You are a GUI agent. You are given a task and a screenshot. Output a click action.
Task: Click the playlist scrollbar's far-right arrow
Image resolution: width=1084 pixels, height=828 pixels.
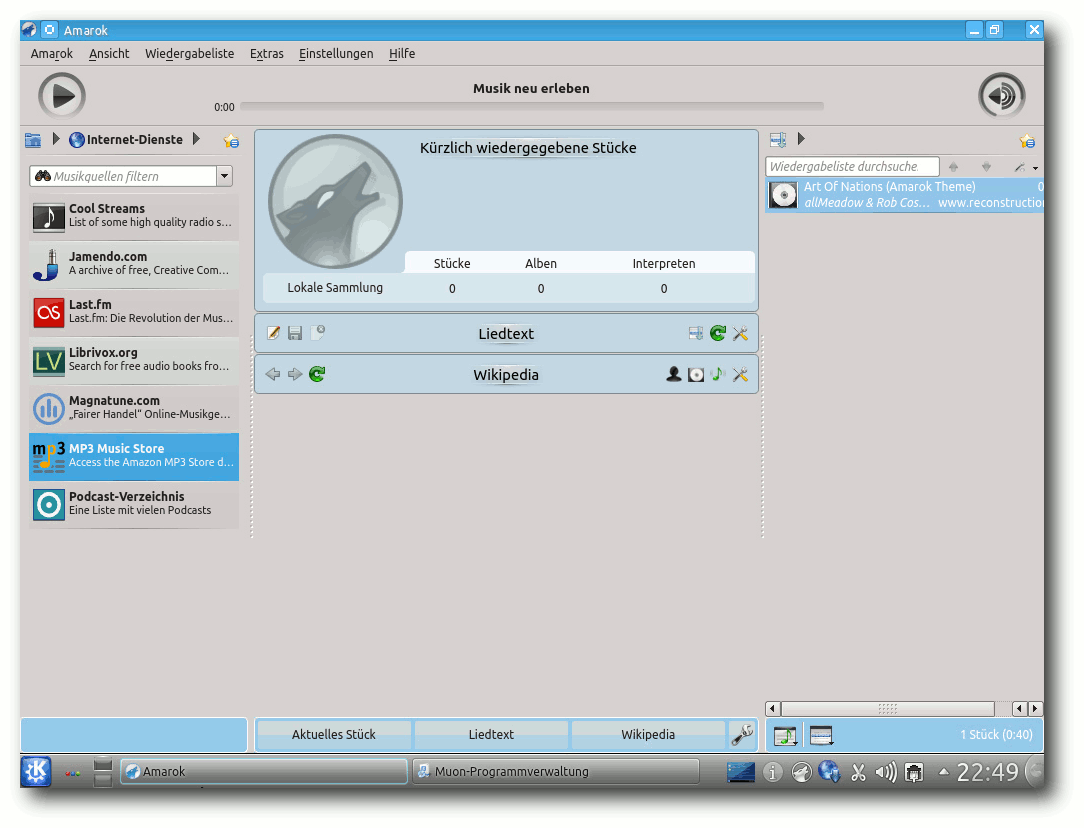coord(1035,708)
